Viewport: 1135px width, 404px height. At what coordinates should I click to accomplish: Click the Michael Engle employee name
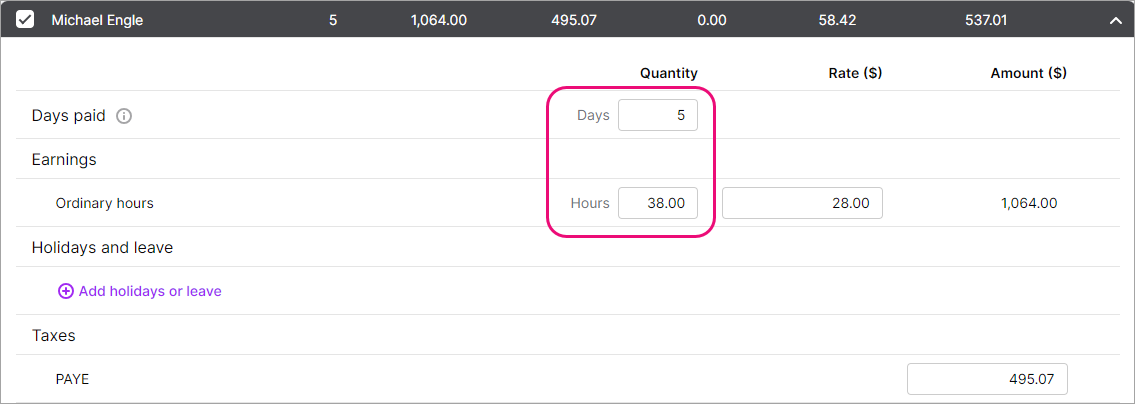pyautogui.click(x=97, y=19)
